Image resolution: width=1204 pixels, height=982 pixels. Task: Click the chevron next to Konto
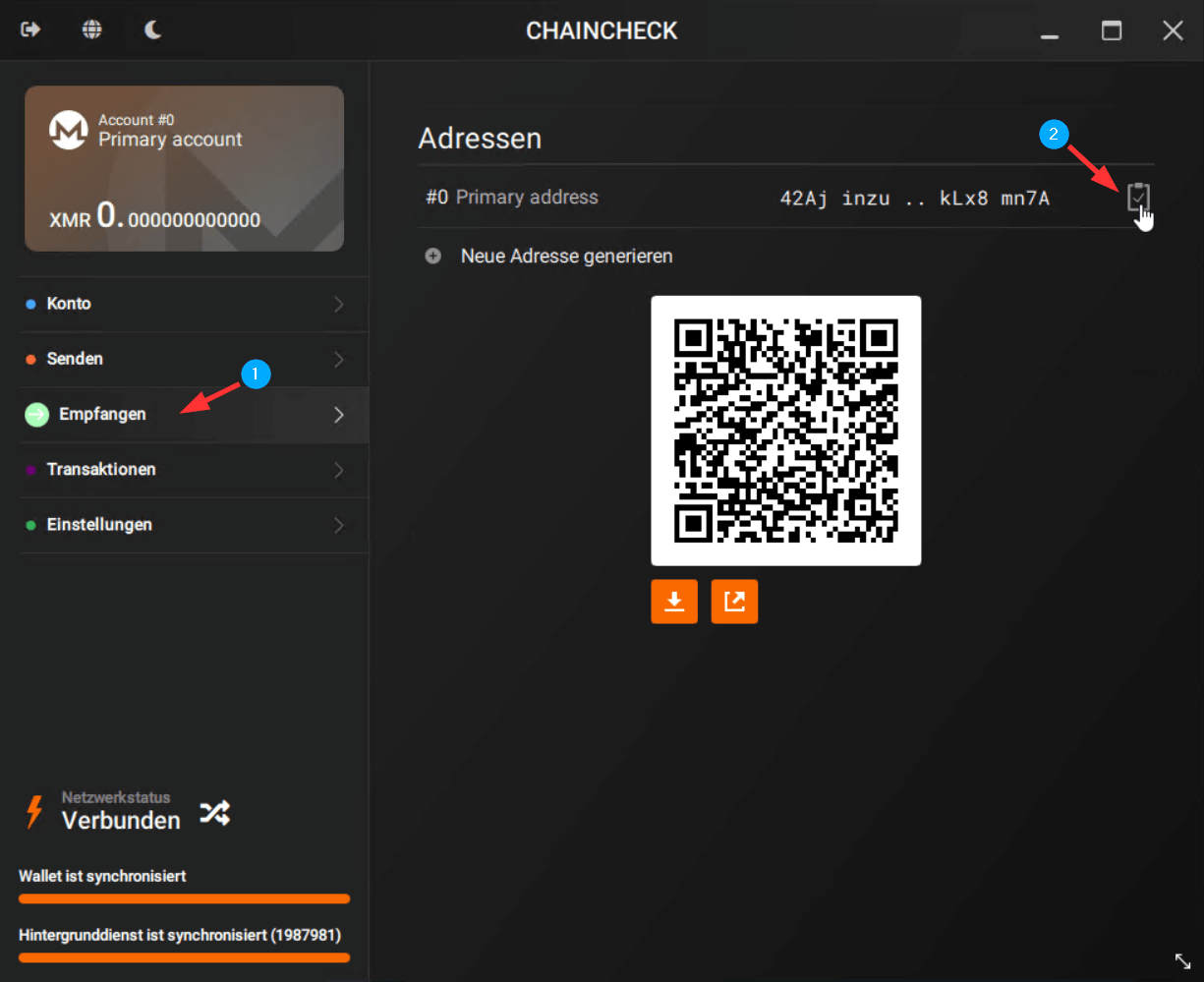coord(339,304)
